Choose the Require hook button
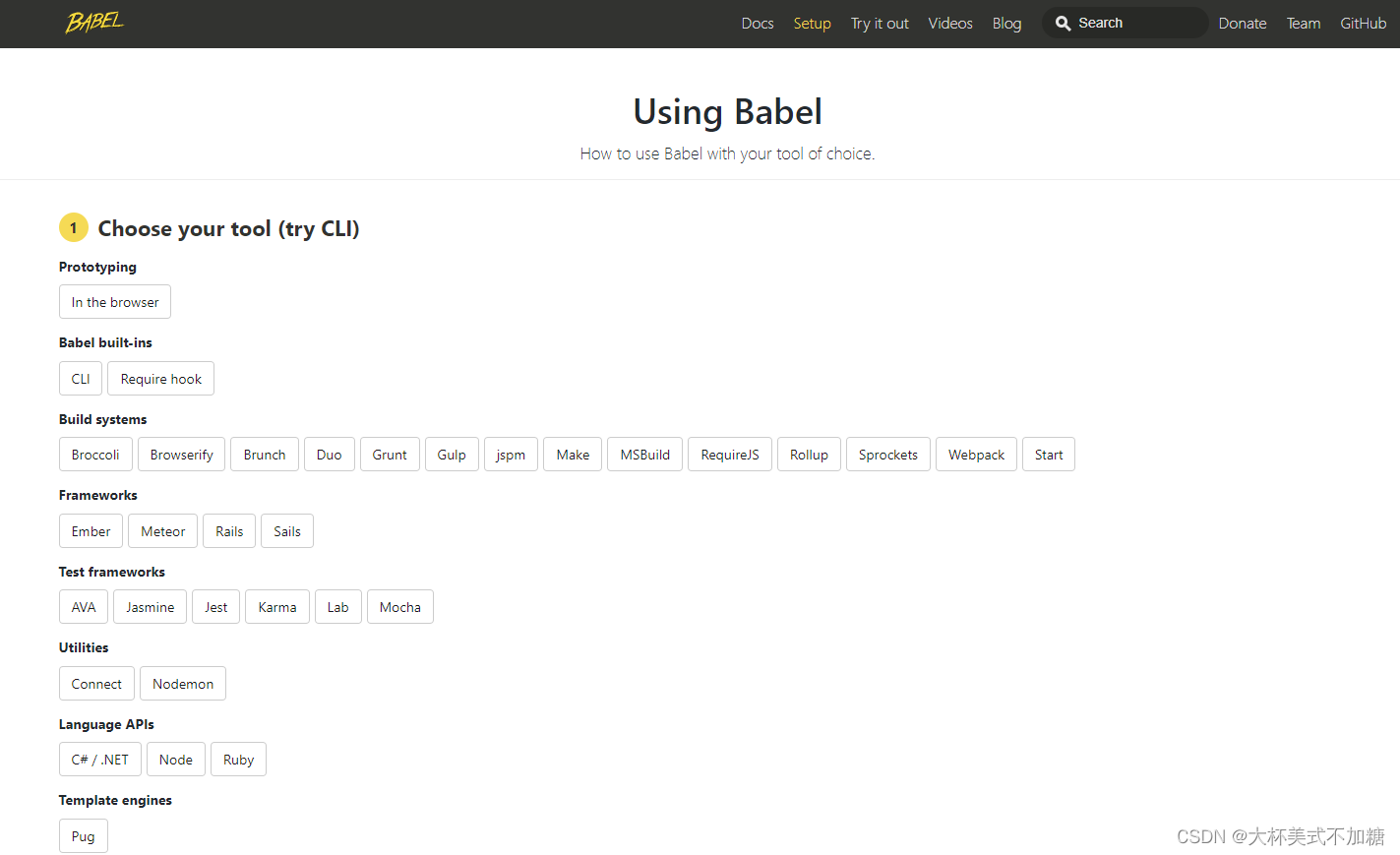 [161, 379]
